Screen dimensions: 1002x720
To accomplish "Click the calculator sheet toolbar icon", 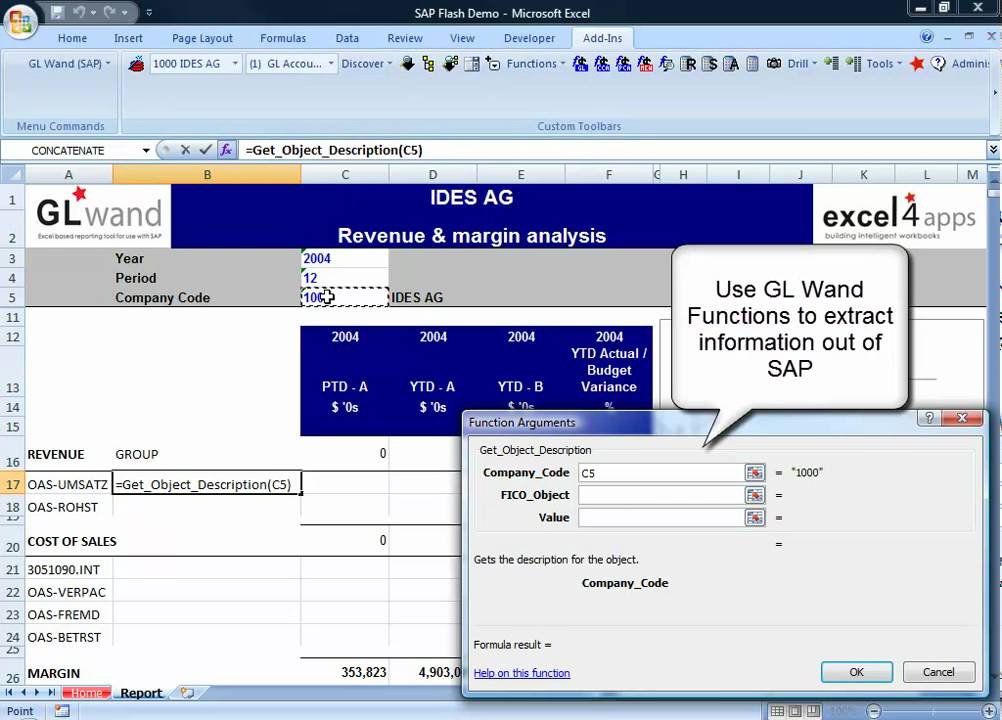I will point(472,64).
